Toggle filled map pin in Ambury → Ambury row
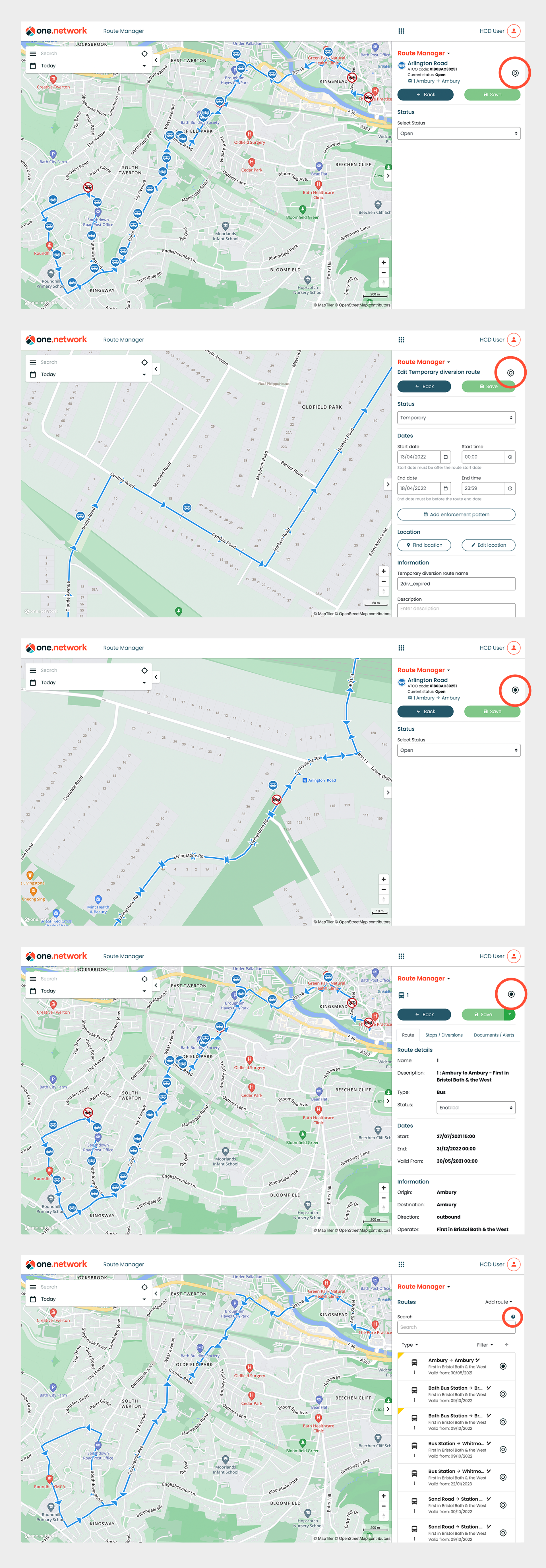Viewport: 546px width, 1568px height. pos(503,1367)
